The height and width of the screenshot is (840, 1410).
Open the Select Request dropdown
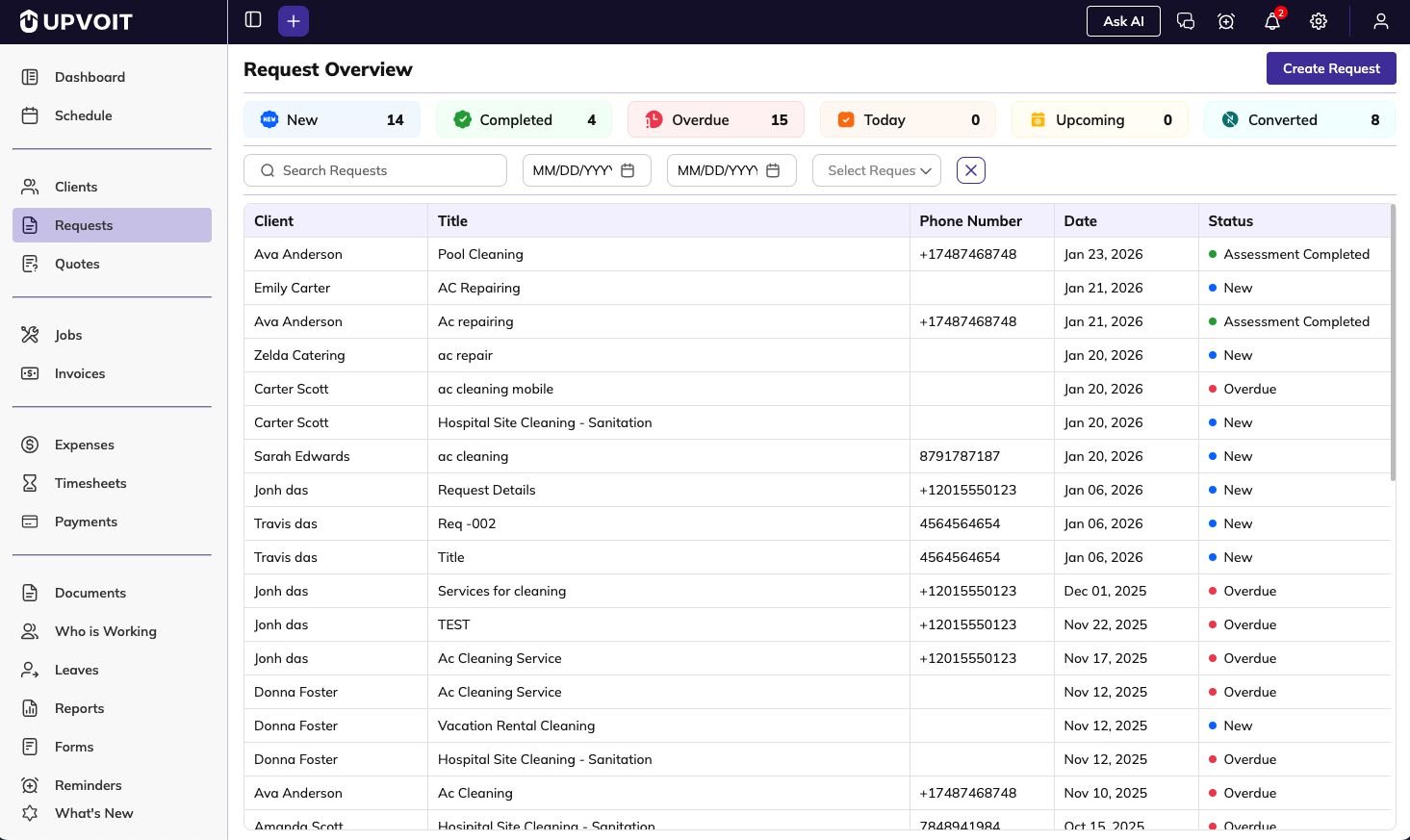pos(876,170)
